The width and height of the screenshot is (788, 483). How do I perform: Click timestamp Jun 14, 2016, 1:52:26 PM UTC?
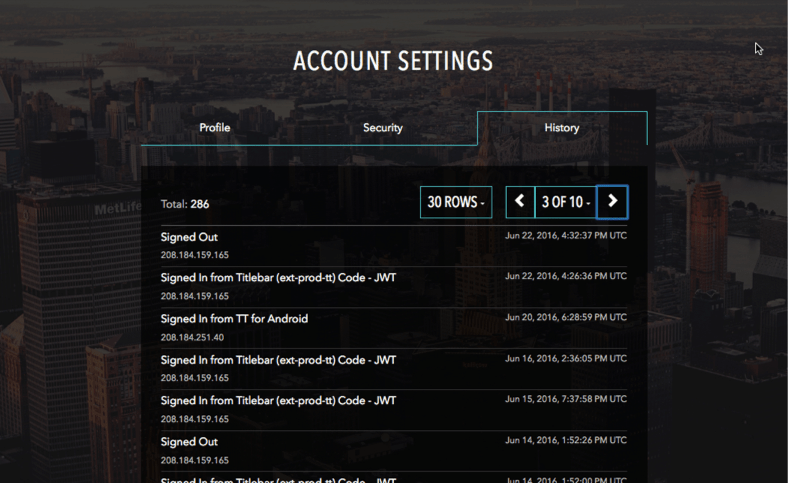[x=566, y=440]
